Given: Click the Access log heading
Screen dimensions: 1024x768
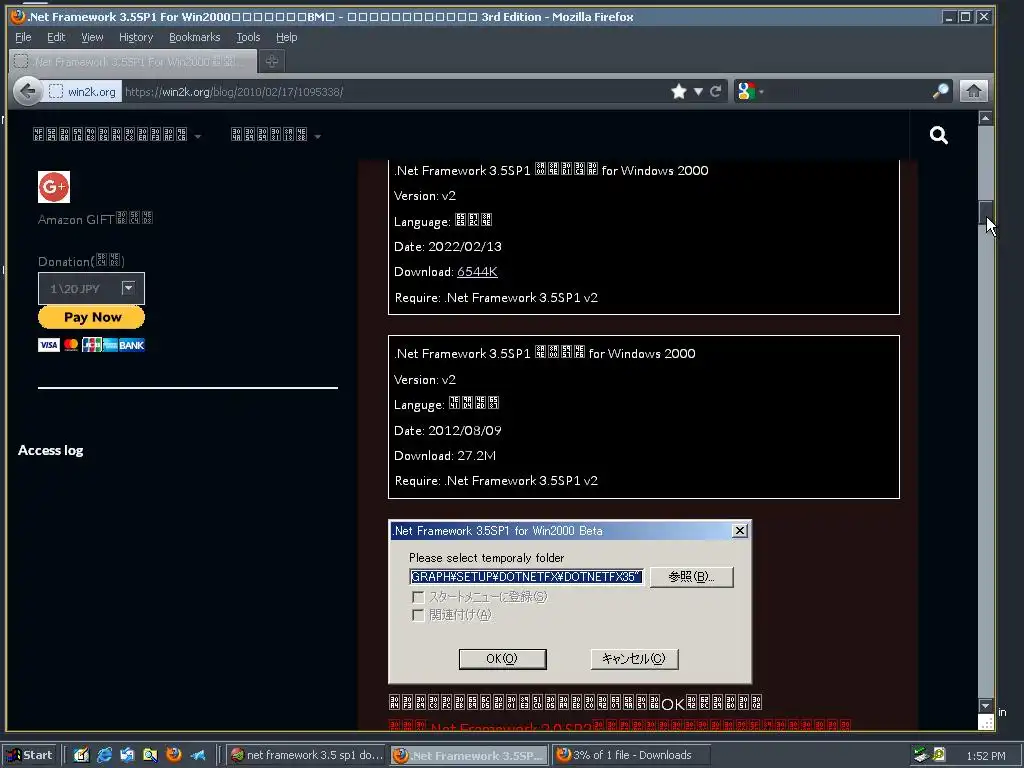Looking at the screenshot, I should tap(50, 451).
